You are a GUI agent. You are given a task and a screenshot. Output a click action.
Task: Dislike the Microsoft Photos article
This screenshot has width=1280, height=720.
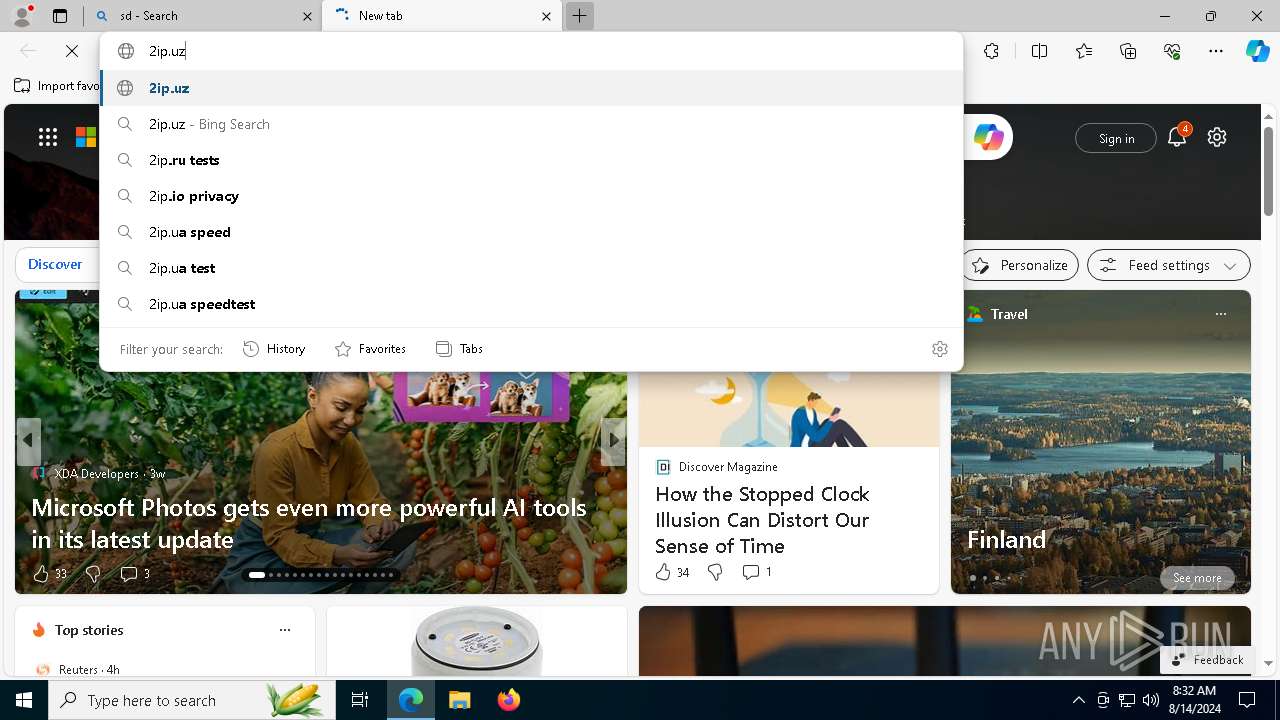click(x=93, y=574)
